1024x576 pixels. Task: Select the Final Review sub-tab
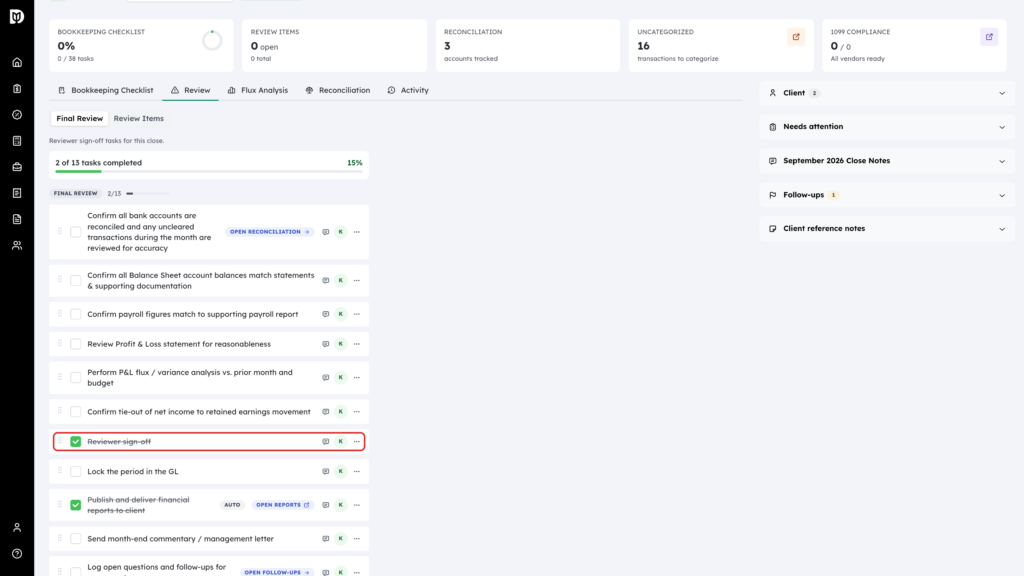tap(80, 118)
